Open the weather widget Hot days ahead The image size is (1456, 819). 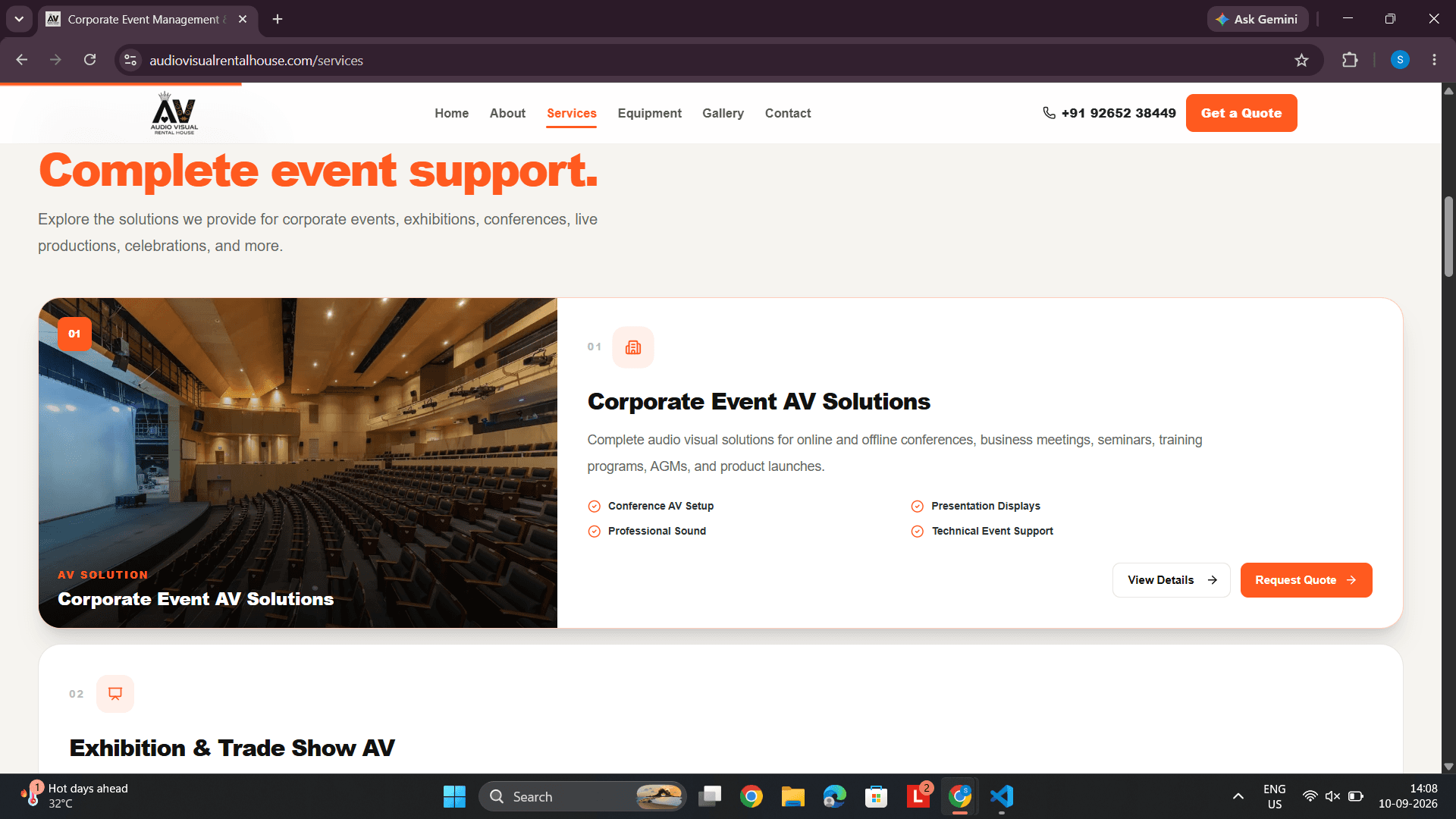click(76, 796)
